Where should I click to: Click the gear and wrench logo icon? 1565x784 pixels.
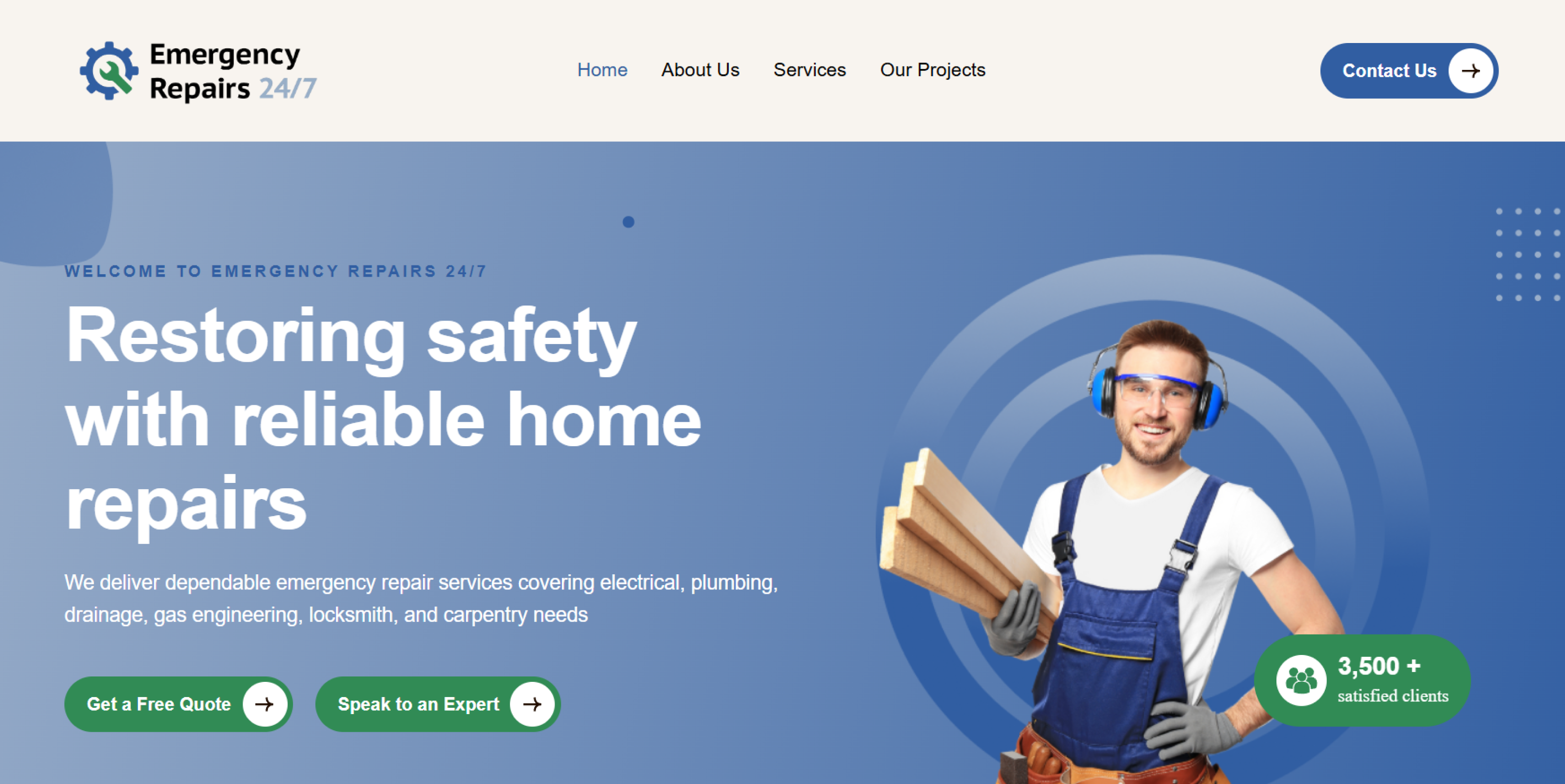click(x=109, y=70)
